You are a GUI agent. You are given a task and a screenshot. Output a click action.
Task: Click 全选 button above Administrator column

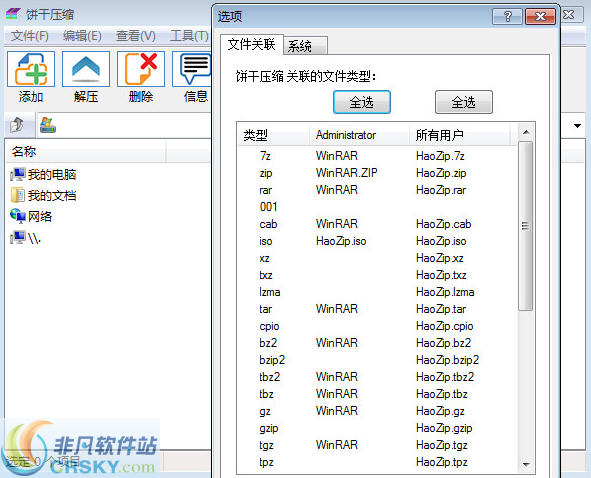pos(361,102)
